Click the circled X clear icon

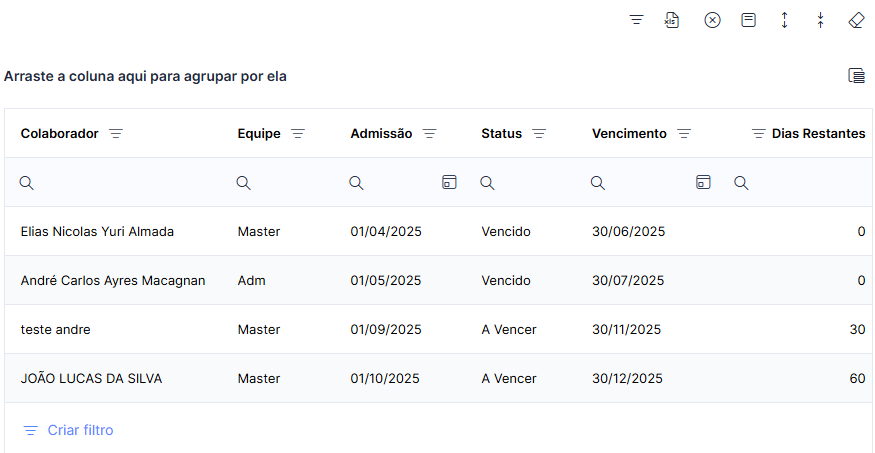pyautogui.click(x=713, y=21)
